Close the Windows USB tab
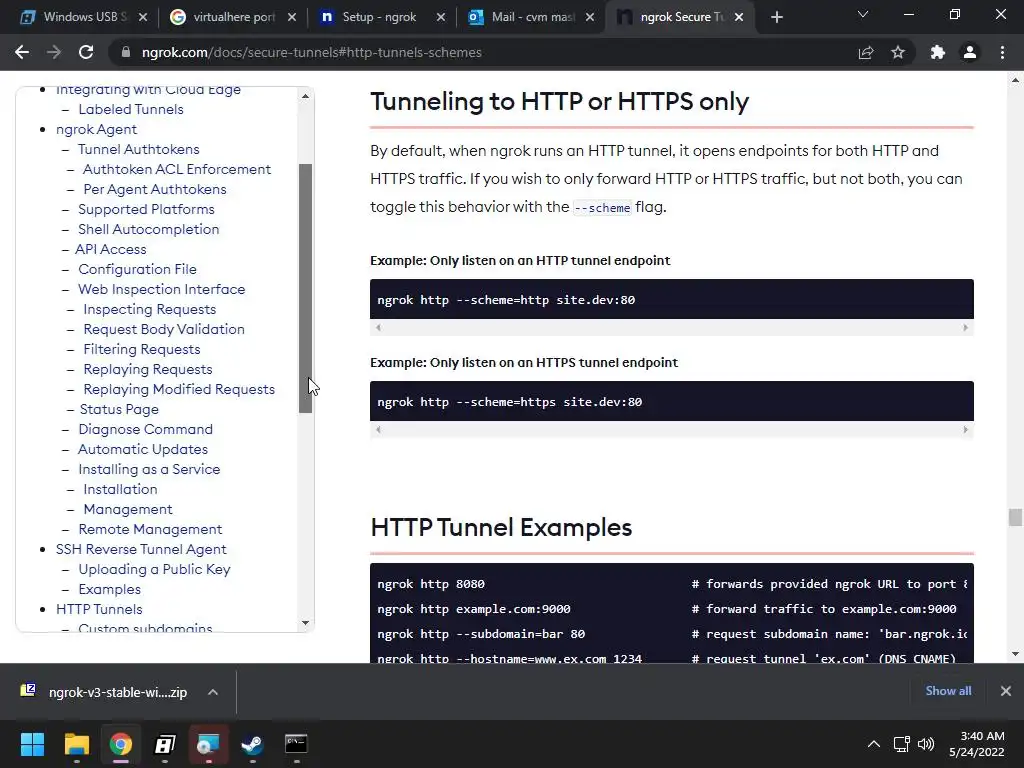The image size is (1024, 768). [143, 17]
